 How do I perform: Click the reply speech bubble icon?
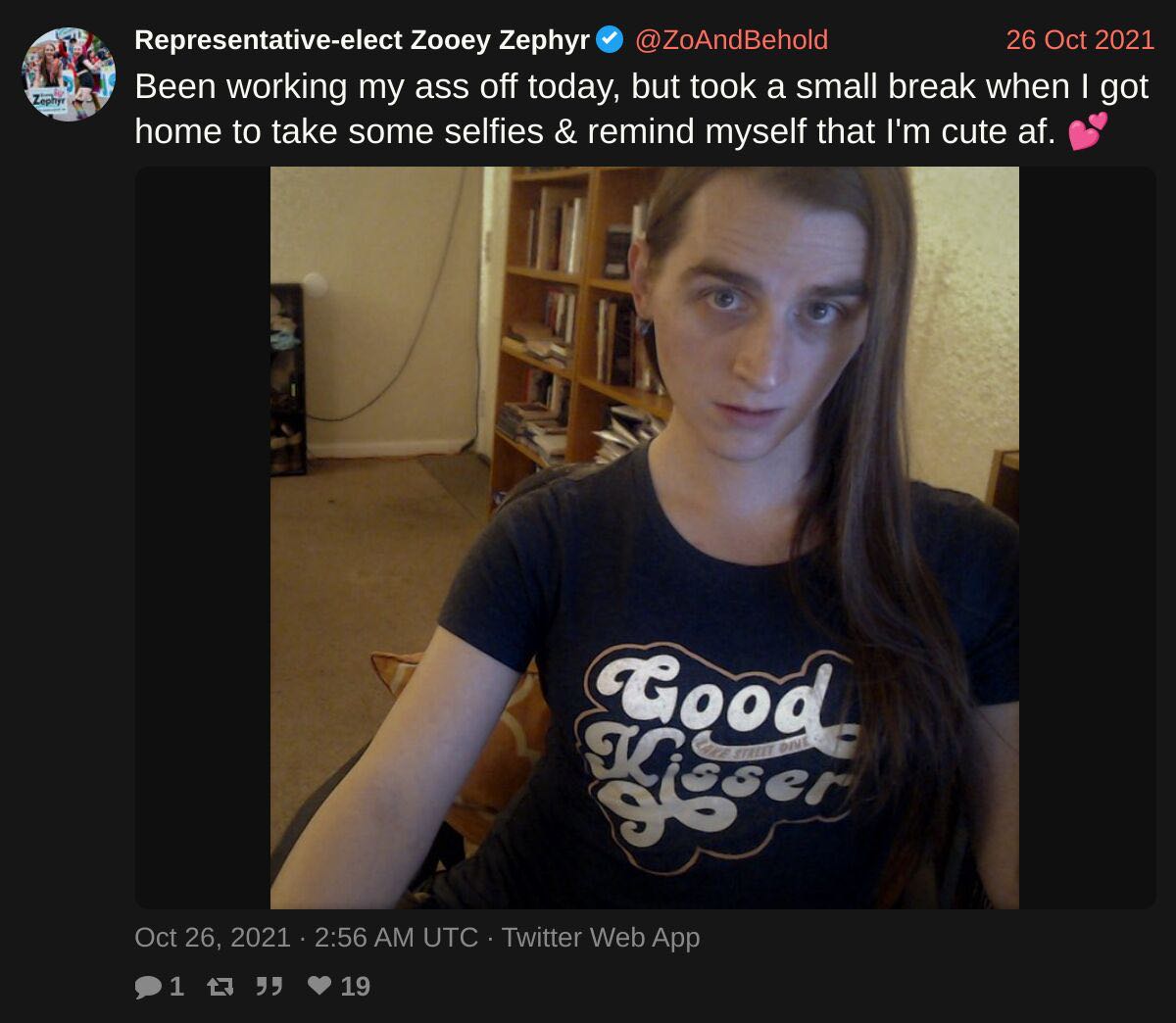pos(148,986)
